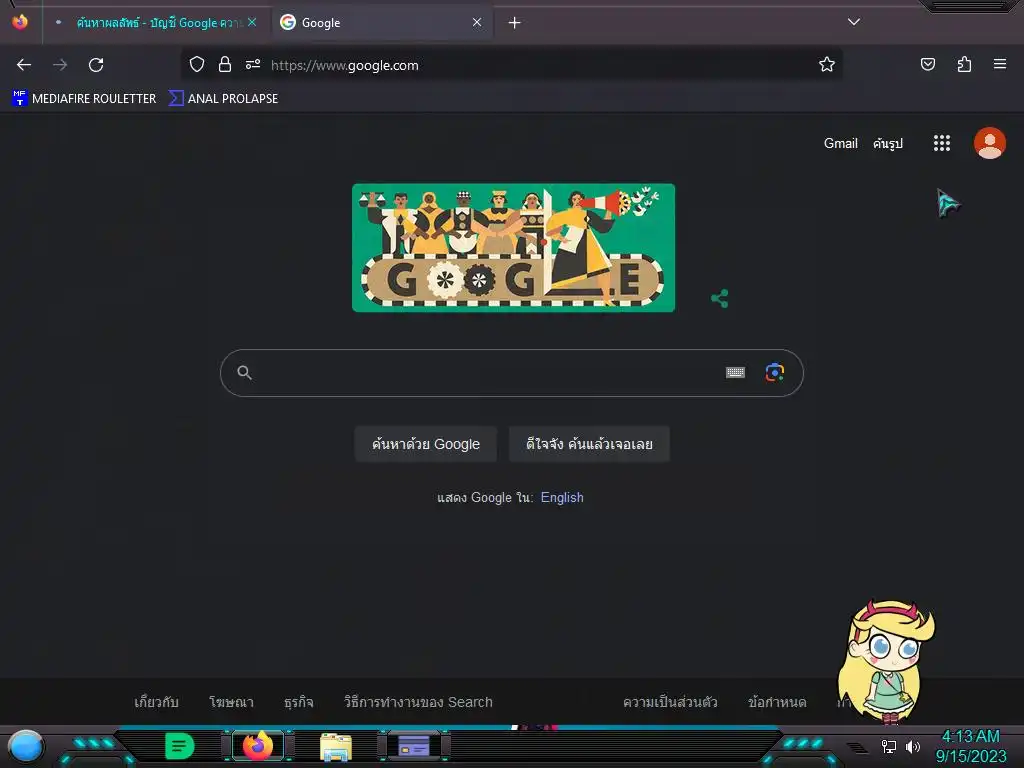Screen dimensions: 1024x768
Task: Share the doodle with share icon
Action: point(720,298)
